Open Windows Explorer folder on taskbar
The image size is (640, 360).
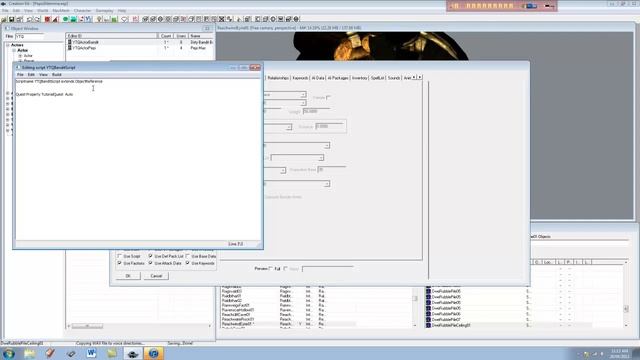click(29, 353)
